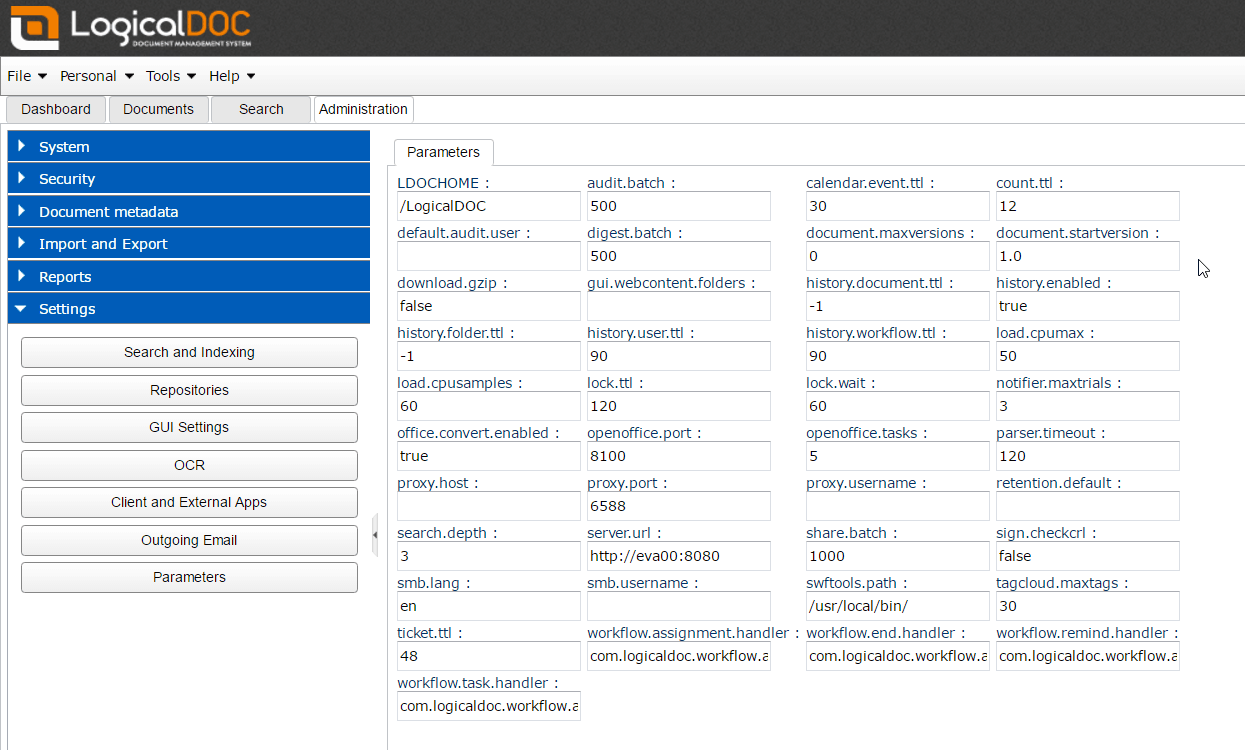This screenshot has width=1245, height=750.
Task: Click the lock.wait field
Action: coord(897,406)
